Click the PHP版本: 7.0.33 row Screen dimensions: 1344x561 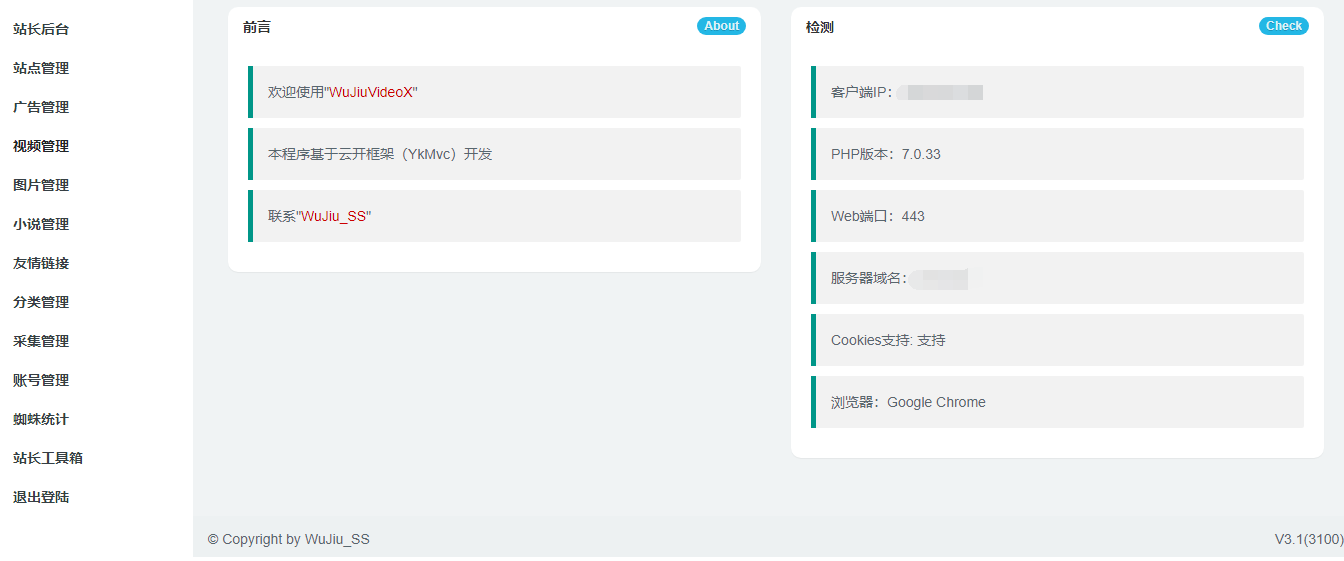(1057, 154)
